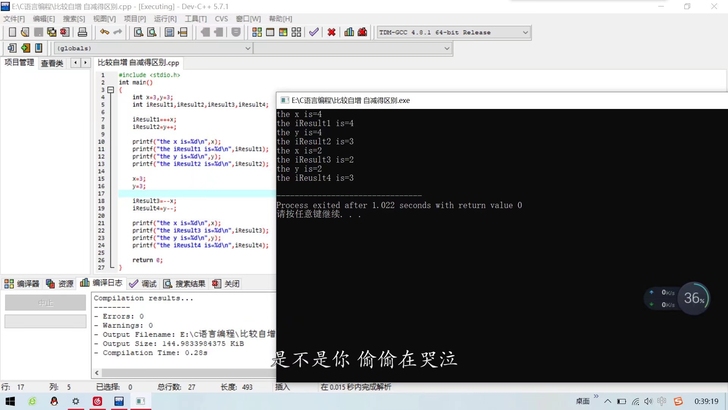Open the 窗口[W] menu
Viewport: 728px width, 410px height.
[248, 19]
